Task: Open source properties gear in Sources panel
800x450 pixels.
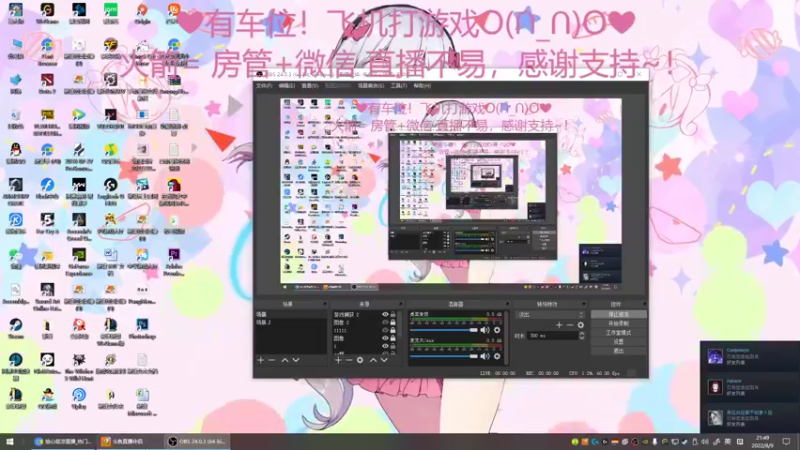Action: (360, 360)
